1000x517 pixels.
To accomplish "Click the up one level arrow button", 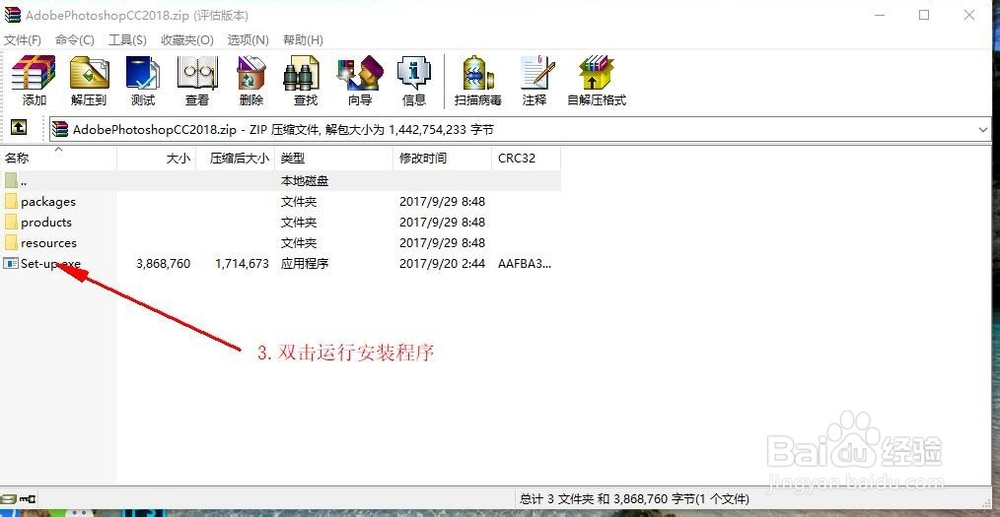I will point(18,128).
